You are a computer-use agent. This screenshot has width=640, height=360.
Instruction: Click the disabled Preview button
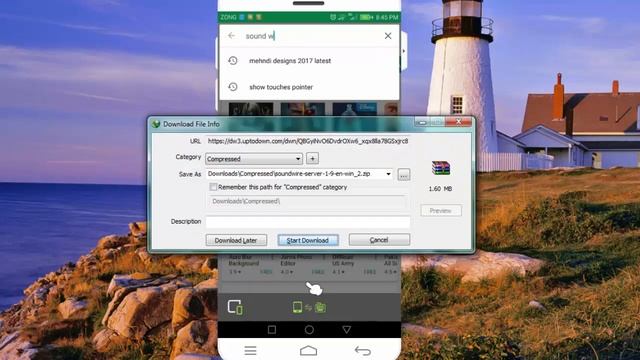pyautogui.click(x=441, y=211)
